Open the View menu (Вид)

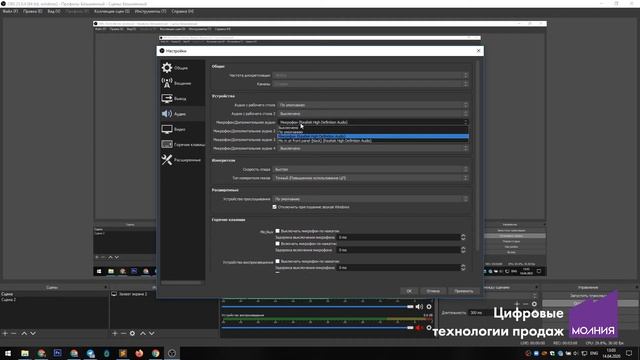coord(53,11)
